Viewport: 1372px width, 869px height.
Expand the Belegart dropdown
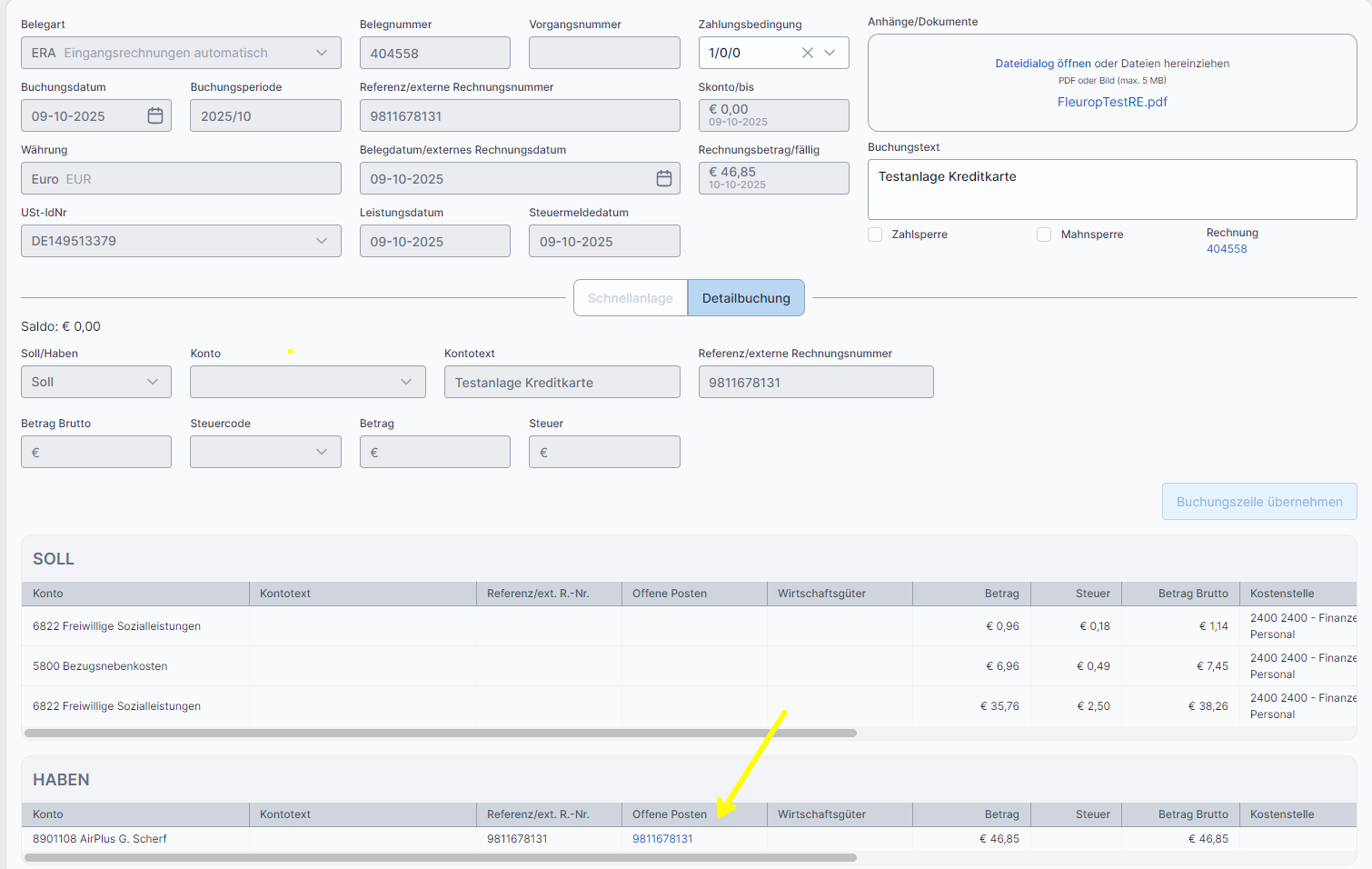click(x=322, y=53)
